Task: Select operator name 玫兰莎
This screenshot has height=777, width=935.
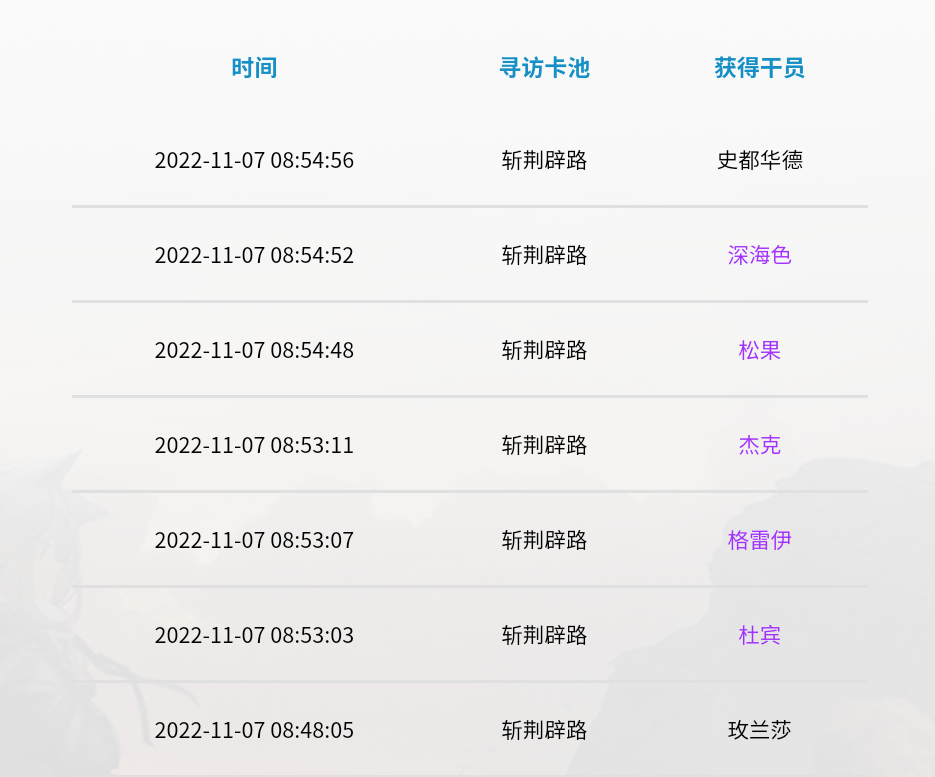Action: click(759, 730)
